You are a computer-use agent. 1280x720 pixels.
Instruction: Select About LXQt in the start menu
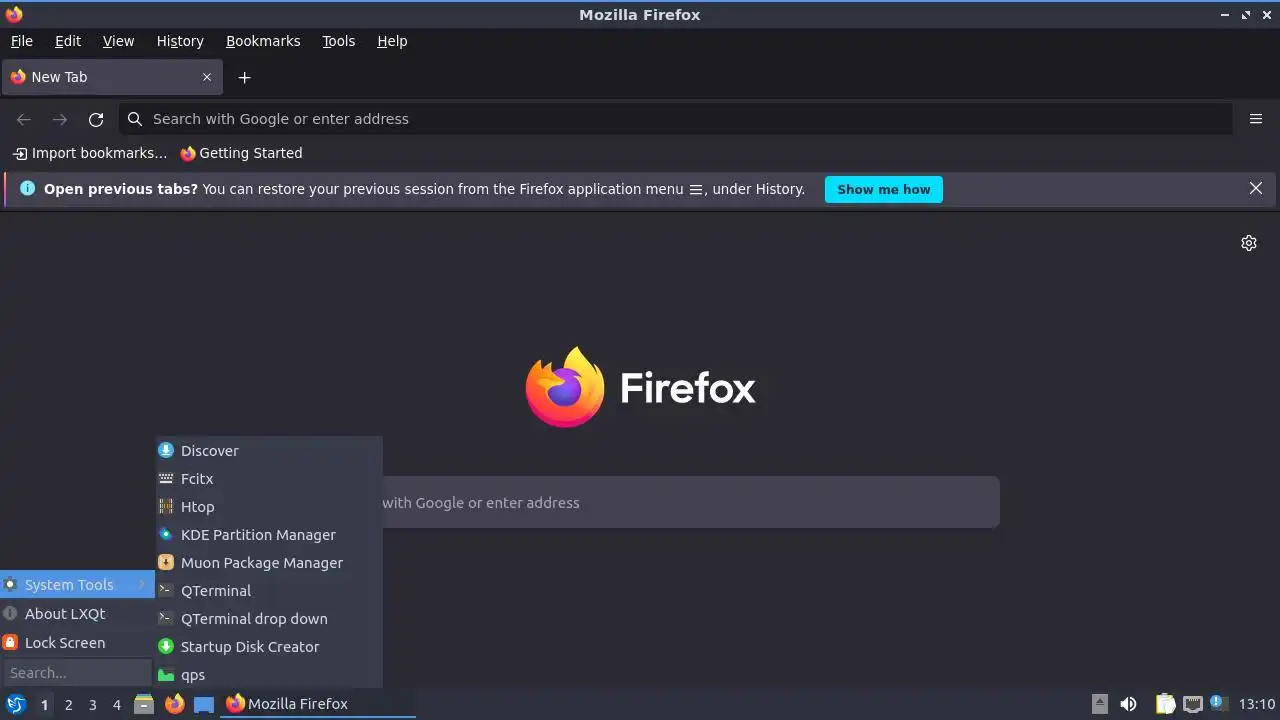(x=77, y=614)
